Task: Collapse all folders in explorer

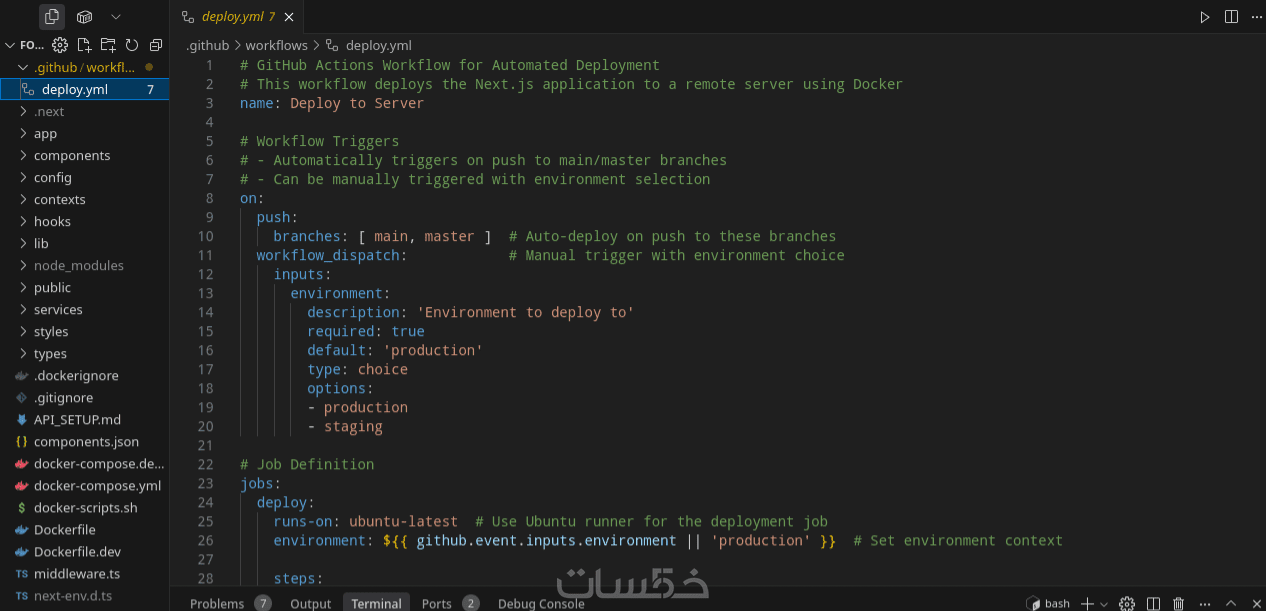Action: click(156, 45)
